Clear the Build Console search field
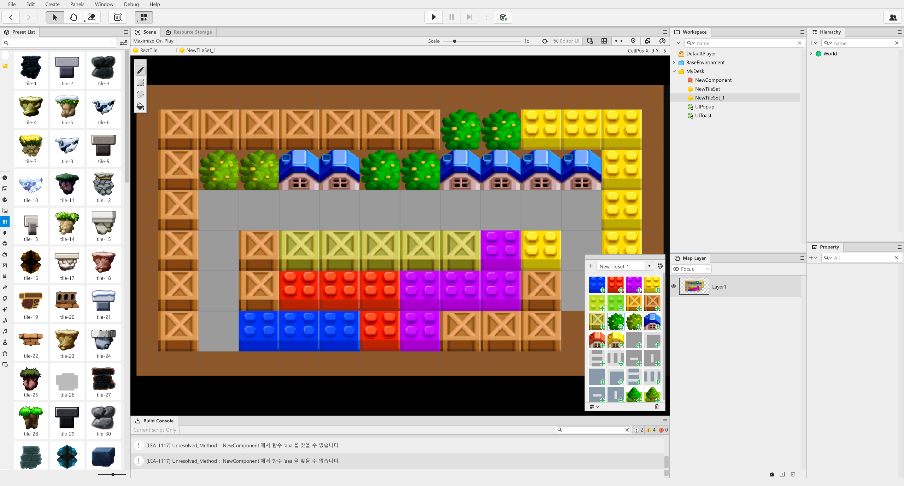 [627, 430]
